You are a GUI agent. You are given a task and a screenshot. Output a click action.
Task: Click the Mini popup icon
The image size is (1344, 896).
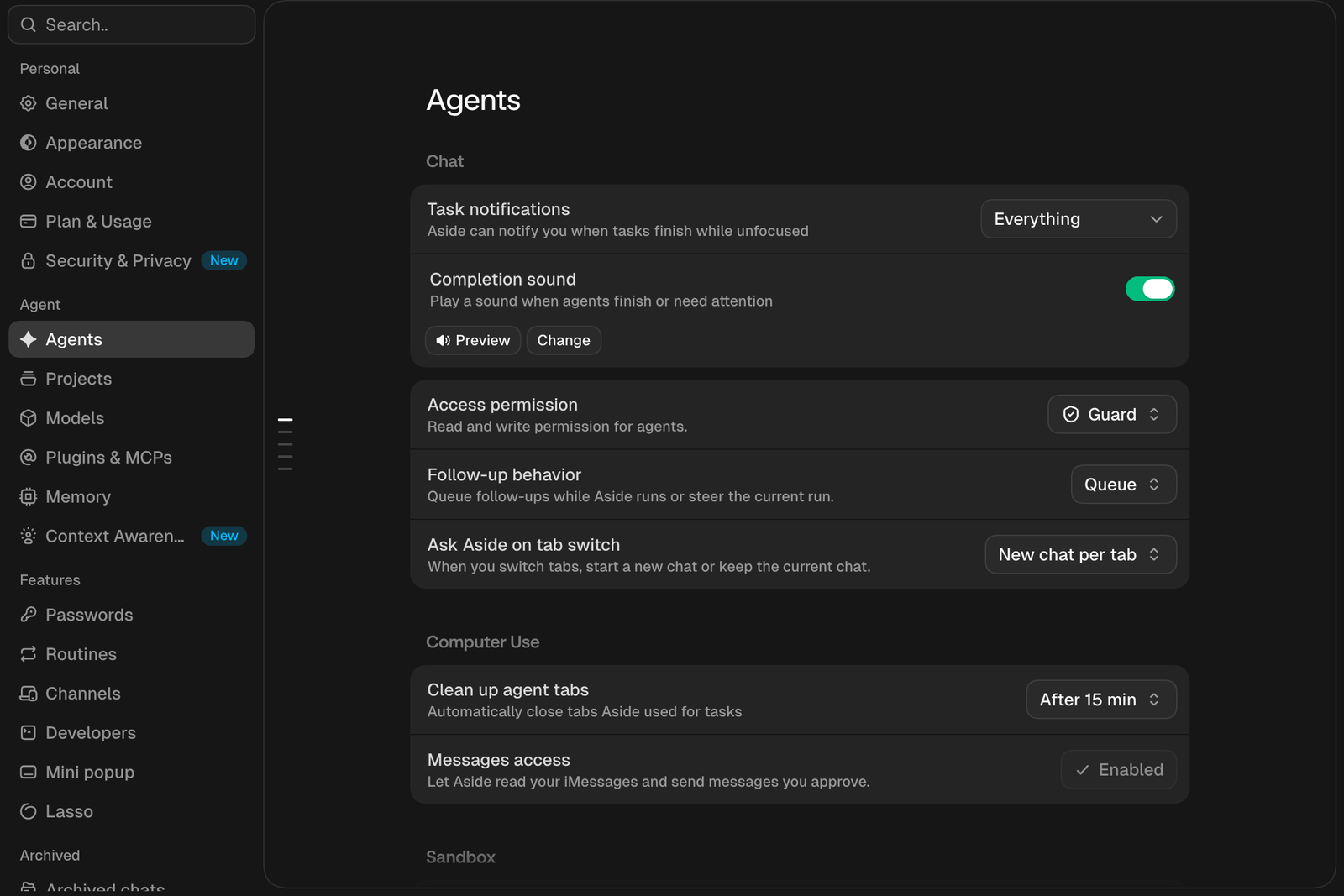coord(29,773)
